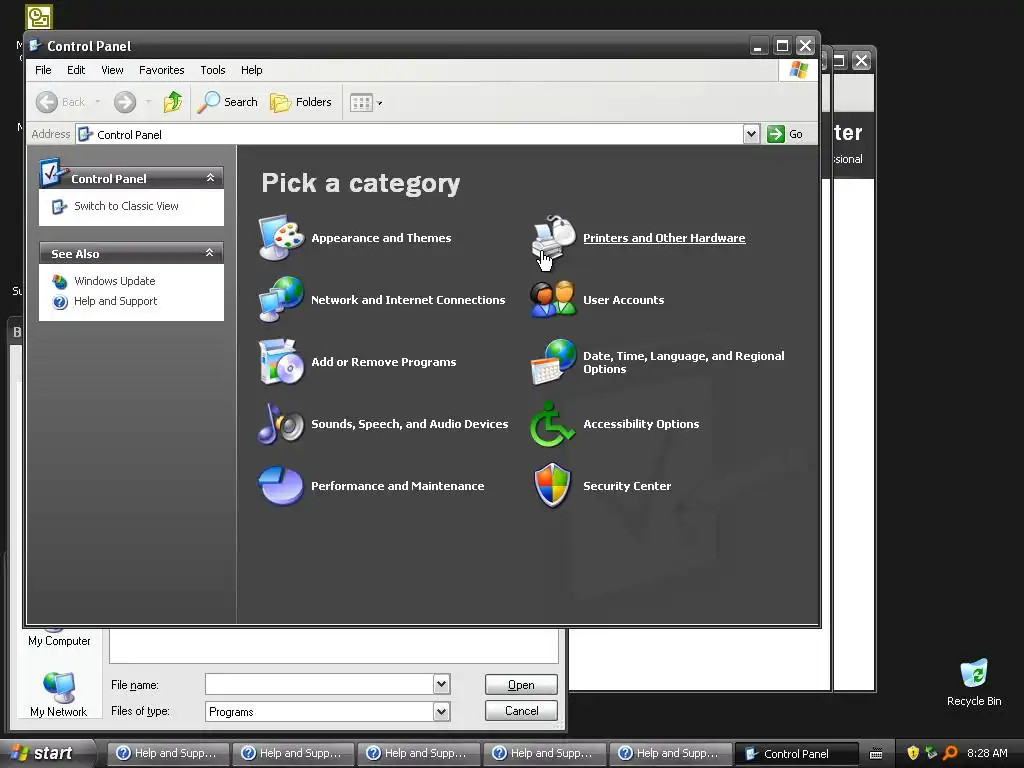Click the Security Center text link

coord(627,486)
